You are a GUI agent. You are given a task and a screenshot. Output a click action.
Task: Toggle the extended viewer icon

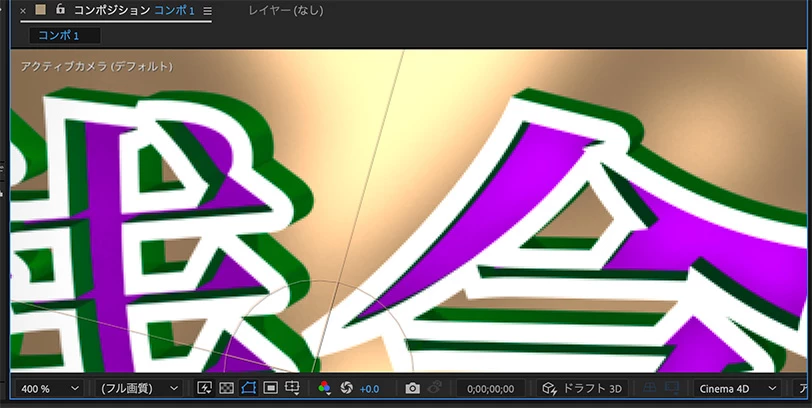coord(672,388)
